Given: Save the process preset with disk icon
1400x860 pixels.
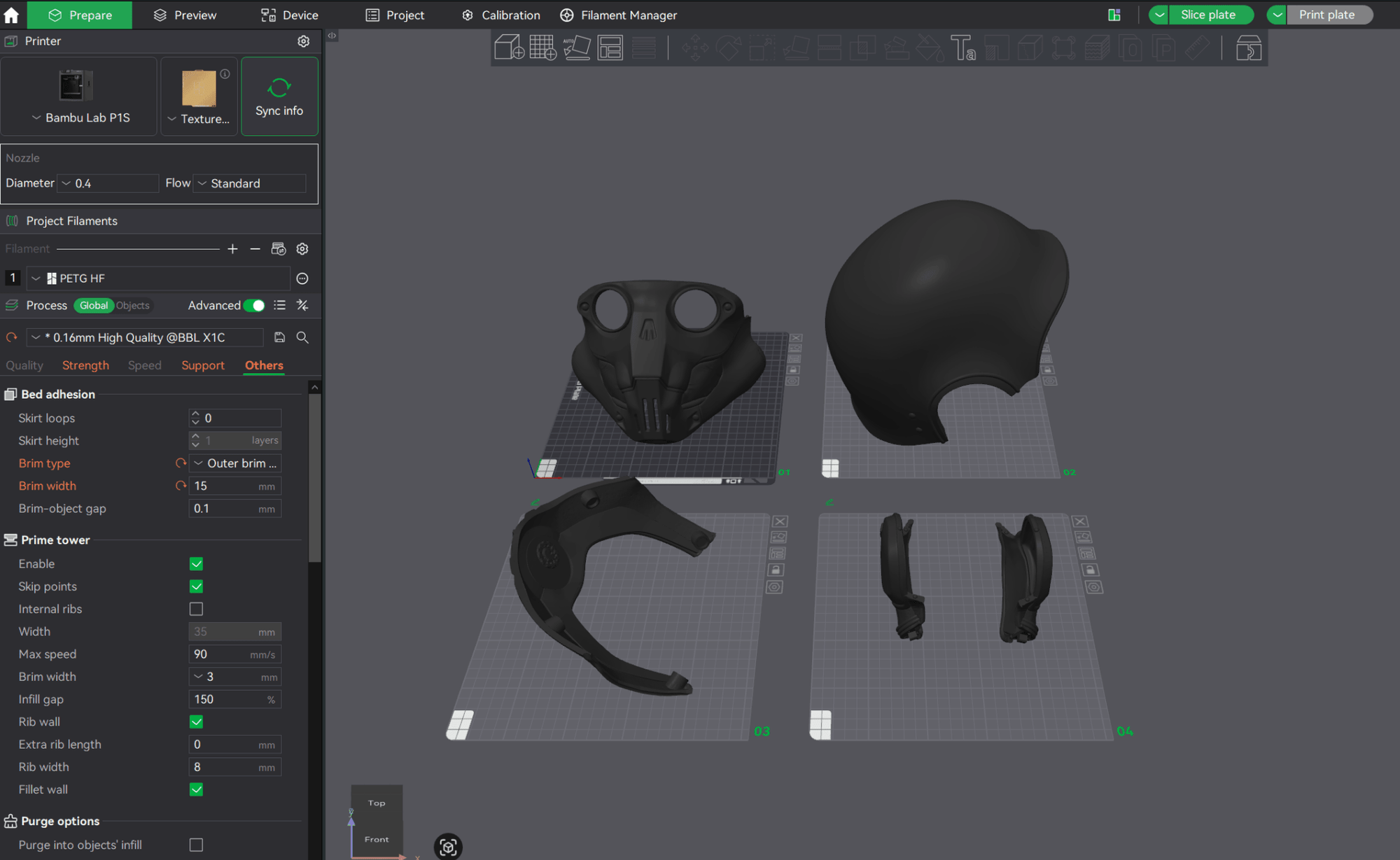Looking at the screenshot, I should (x=279, y=337).
